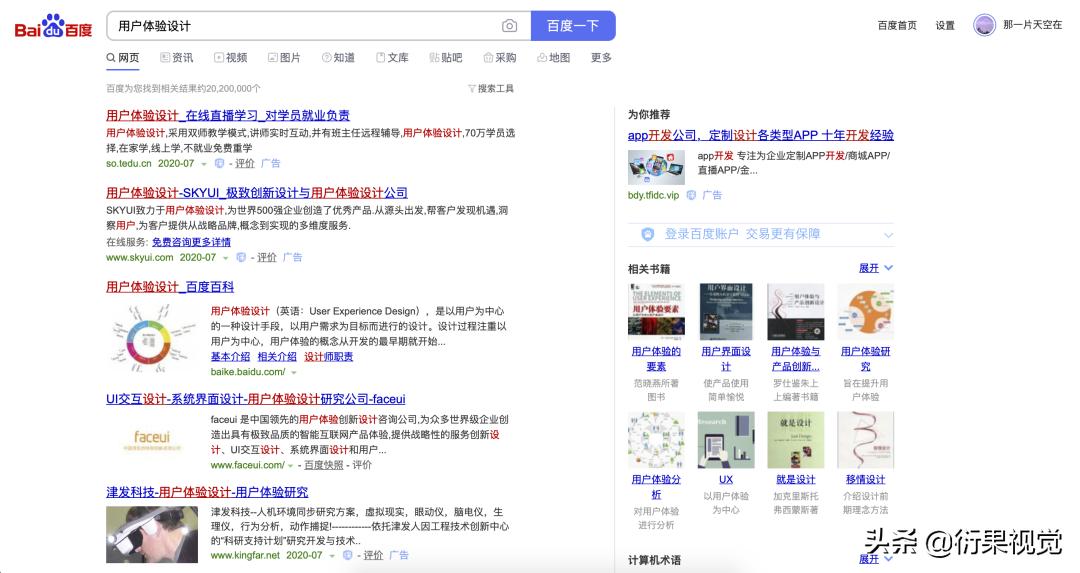The height and width of the screenshot is (573, 1080).
Task: Click 评价 for www.skyui.com result
Action: (267, 258)
